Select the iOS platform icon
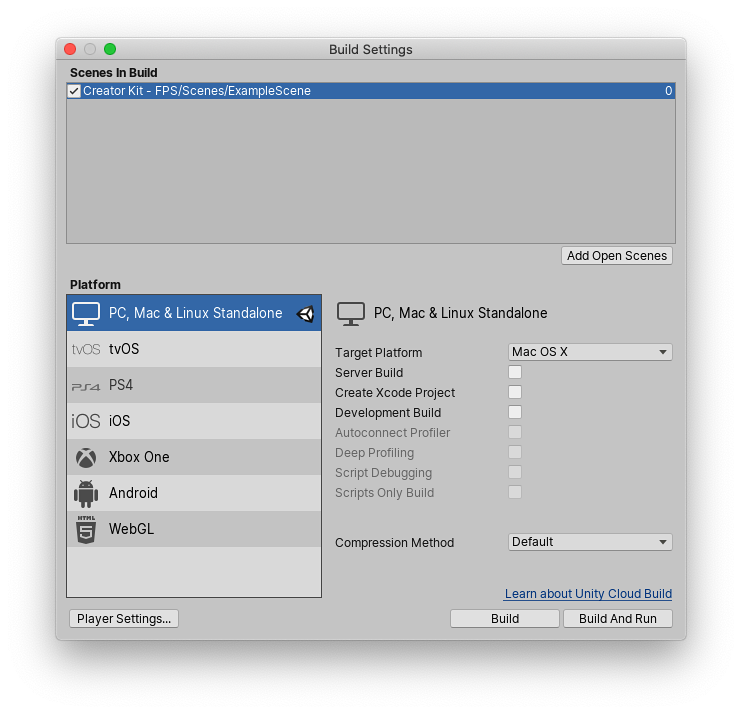 [85, 422]
